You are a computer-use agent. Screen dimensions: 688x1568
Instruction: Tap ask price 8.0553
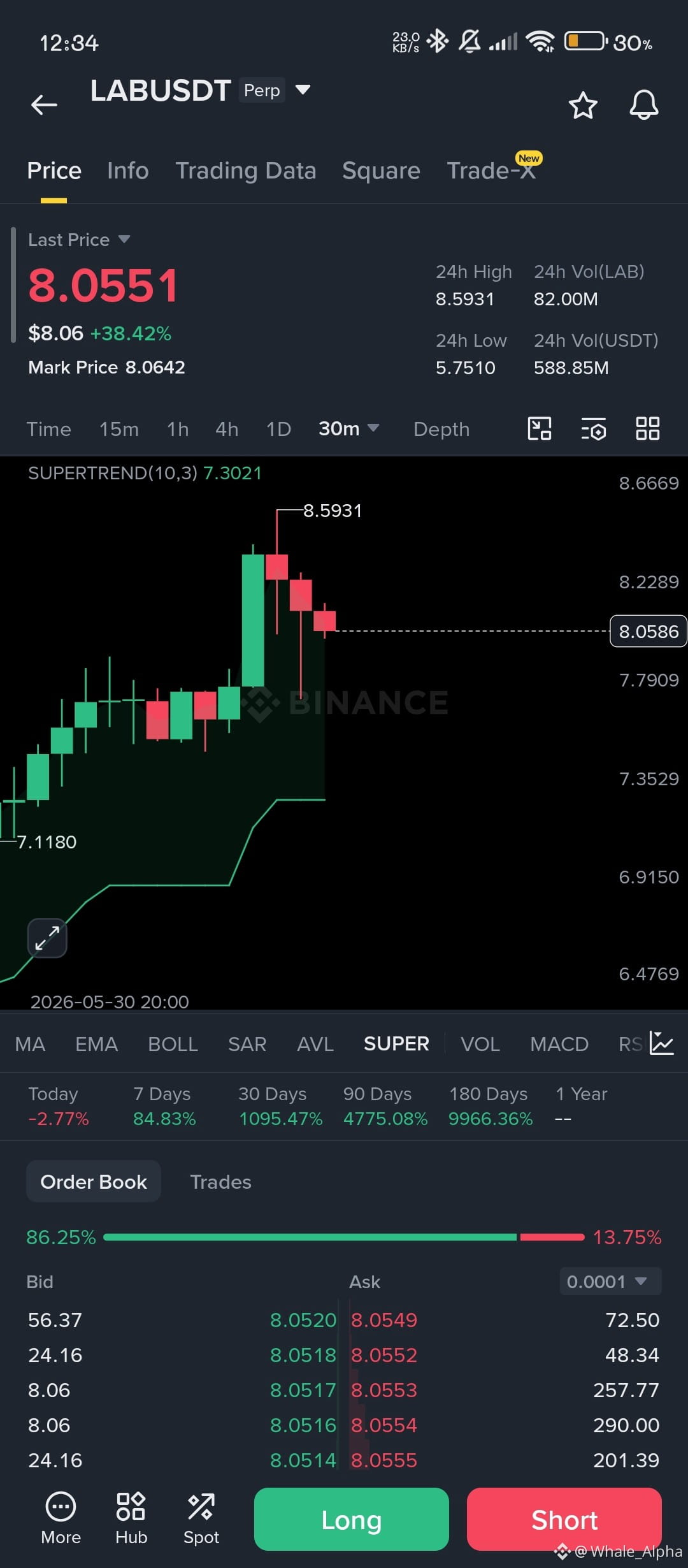(384, 1390)
